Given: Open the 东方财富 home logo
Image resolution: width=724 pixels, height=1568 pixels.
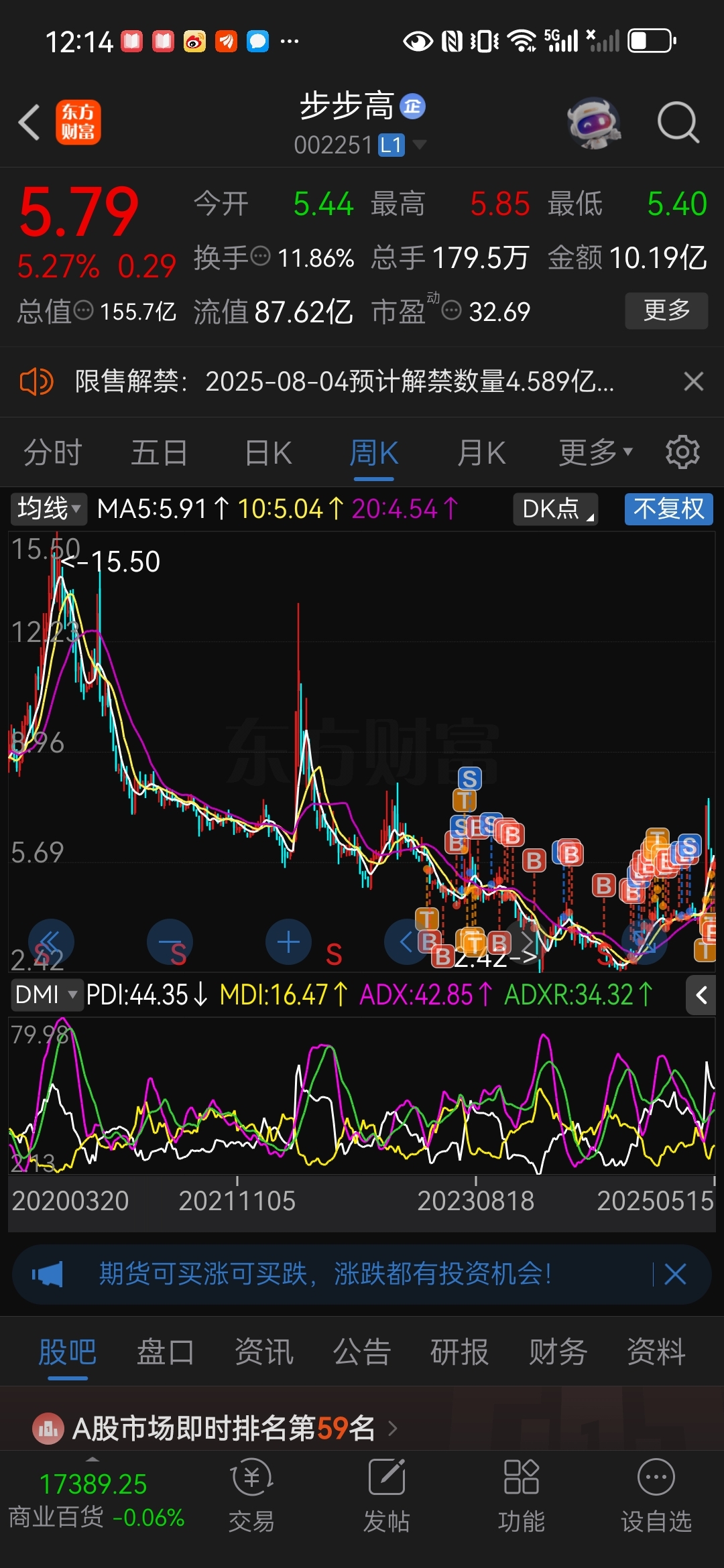Looking at the screenshot, I should 78,122.
